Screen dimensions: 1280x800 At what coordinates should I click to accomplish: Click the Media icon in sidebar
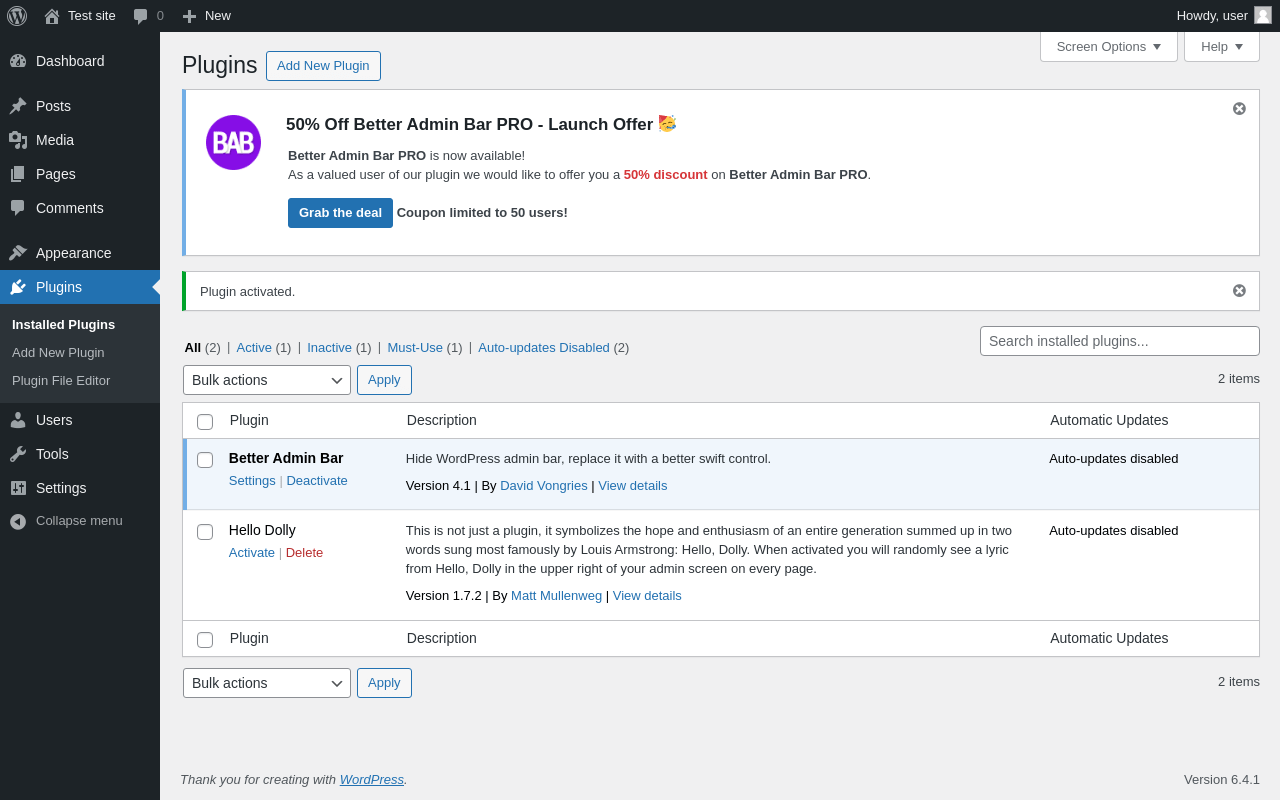pos(18,140)
